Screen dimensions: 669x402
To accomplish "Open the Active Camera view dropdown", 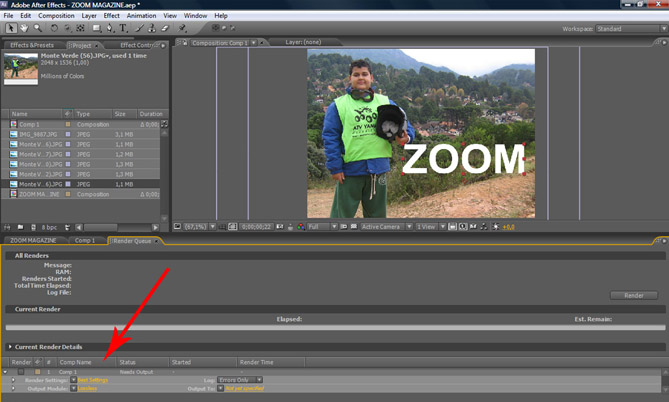I will coord(384,227).
